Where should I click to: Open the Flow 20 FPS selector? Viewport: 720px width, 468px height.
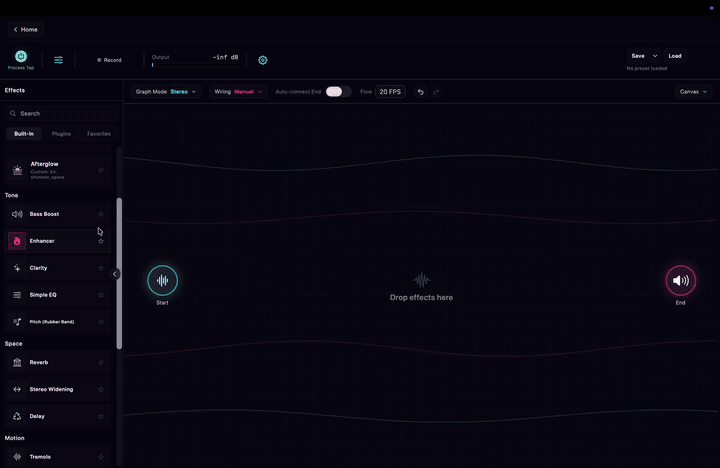(x=390, y=92)
